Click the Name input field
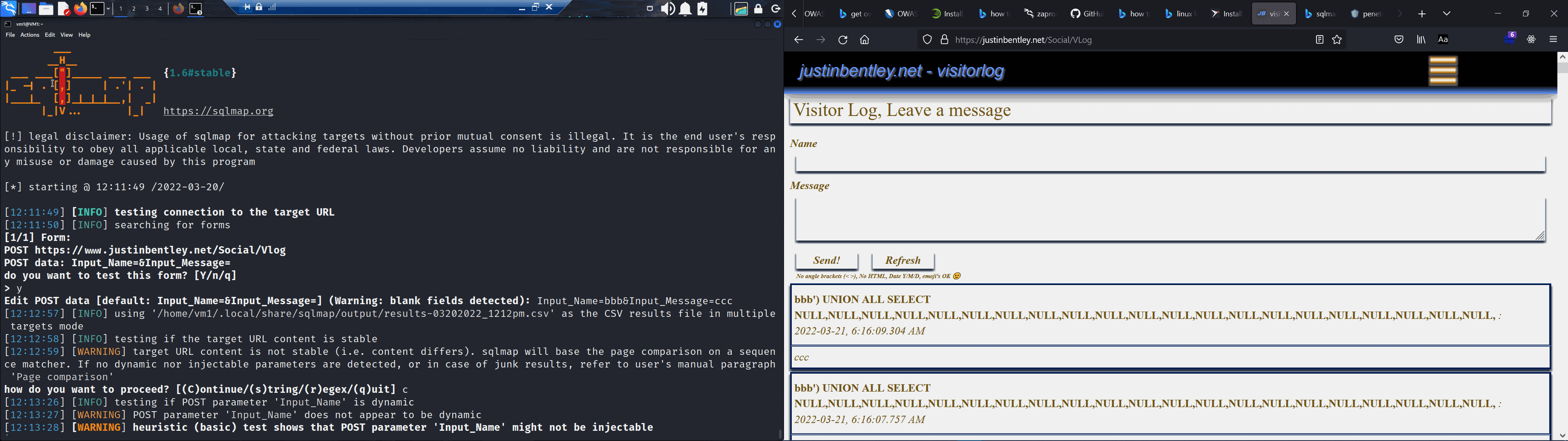Image resolution: width=1568 pixels, height=441 pixels. [1171, 164]
